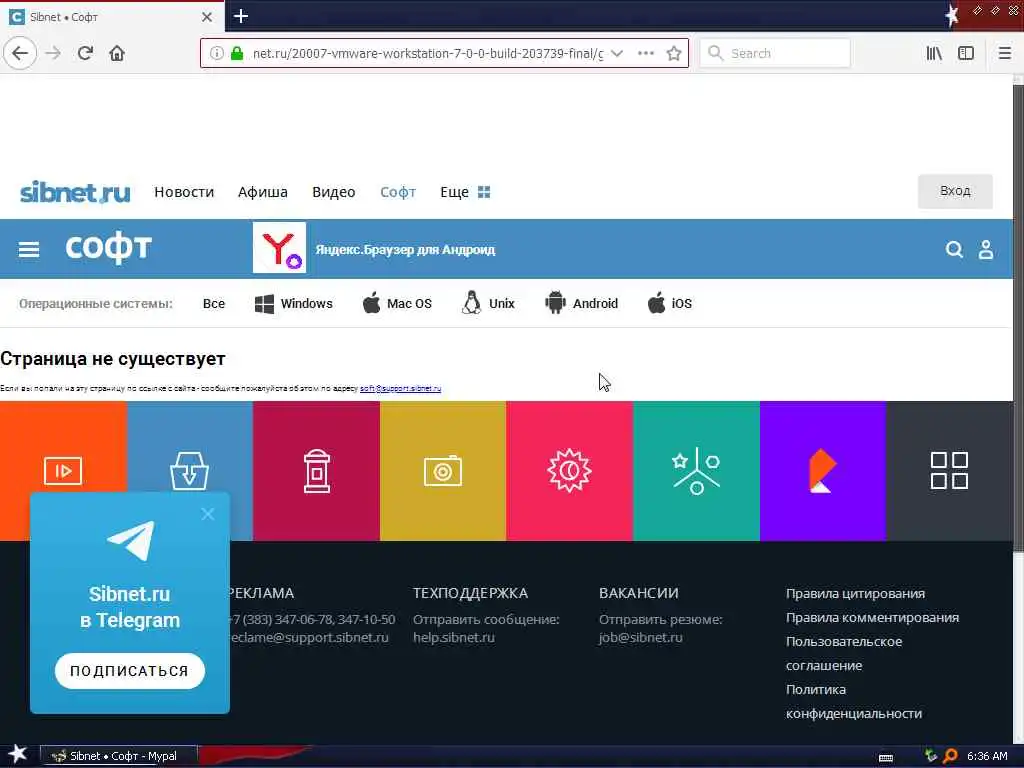Open the address bar history dropdown
The image size is (1024, 768).
point(616,53)
